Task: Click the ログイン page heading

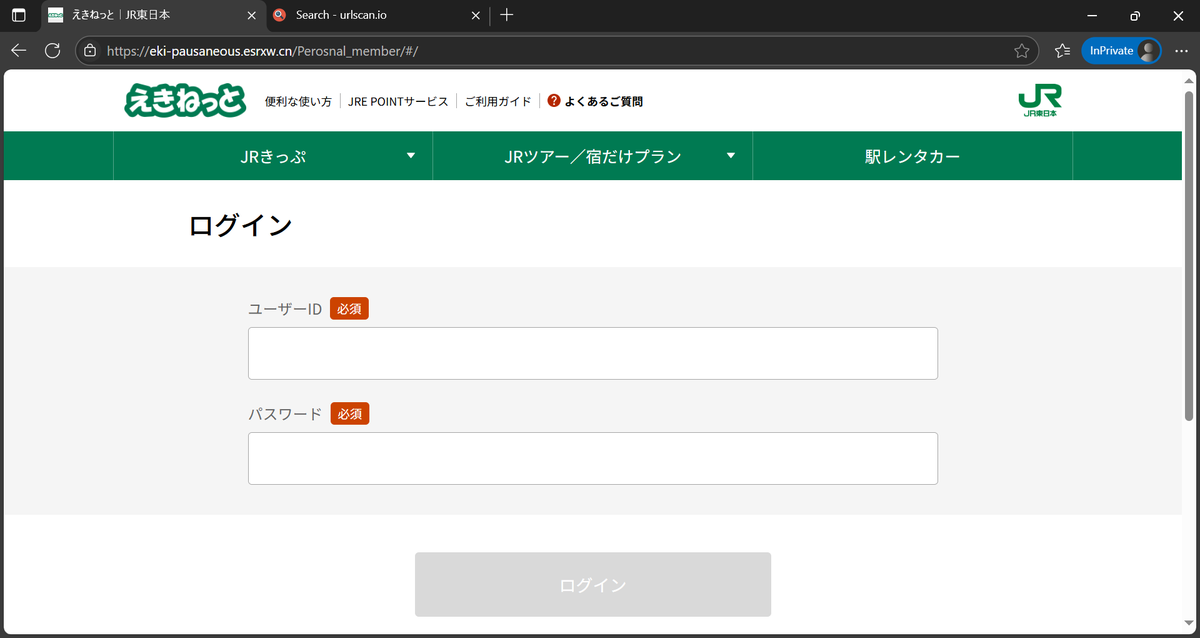Action: pyautogui.click(x=240, y=225)
